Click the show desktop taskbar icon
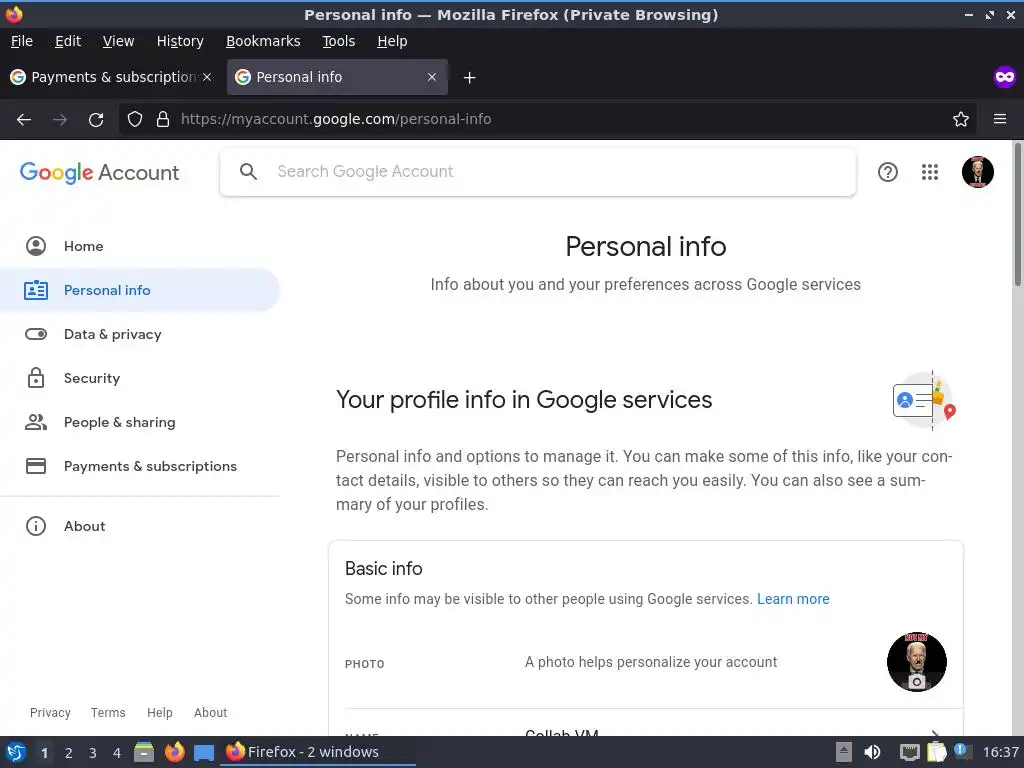The image size is (1024, 768). (x=204, y=753)
